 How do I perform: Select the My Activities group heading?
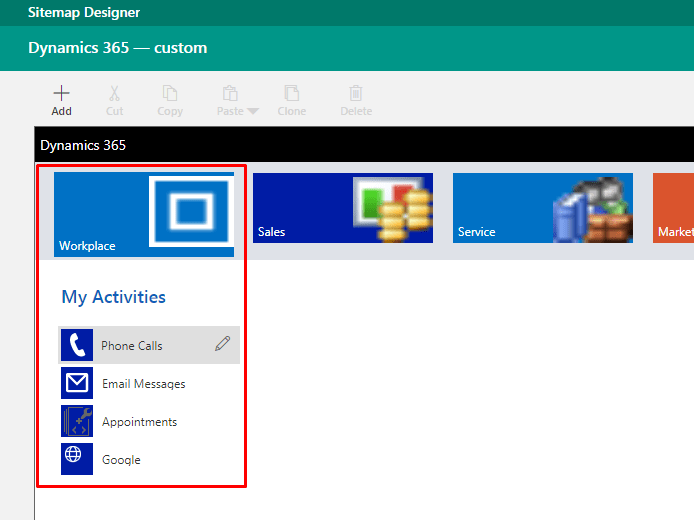click(114, 297)
